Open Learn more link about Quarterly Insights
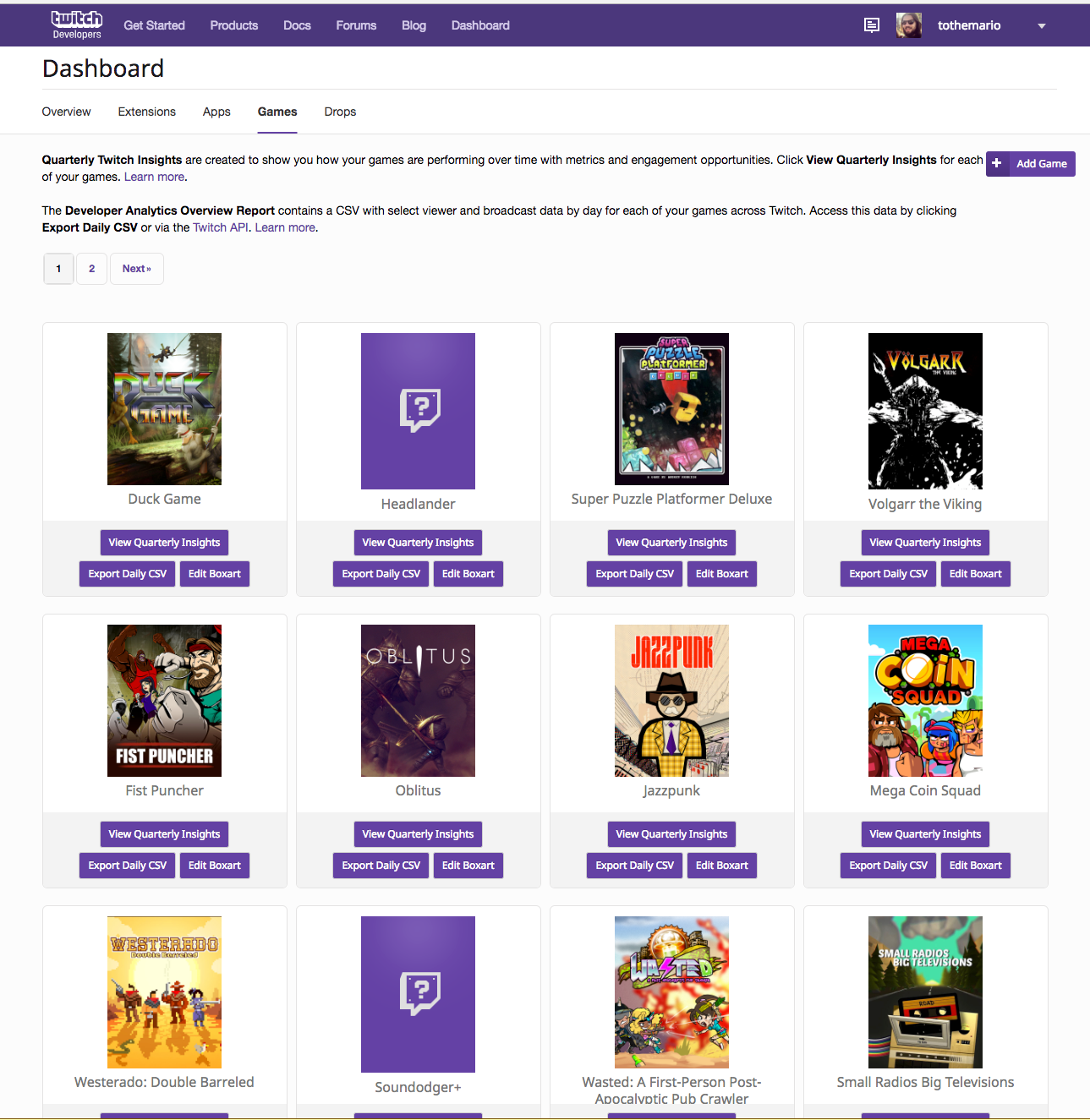 [x=154, y=177]
